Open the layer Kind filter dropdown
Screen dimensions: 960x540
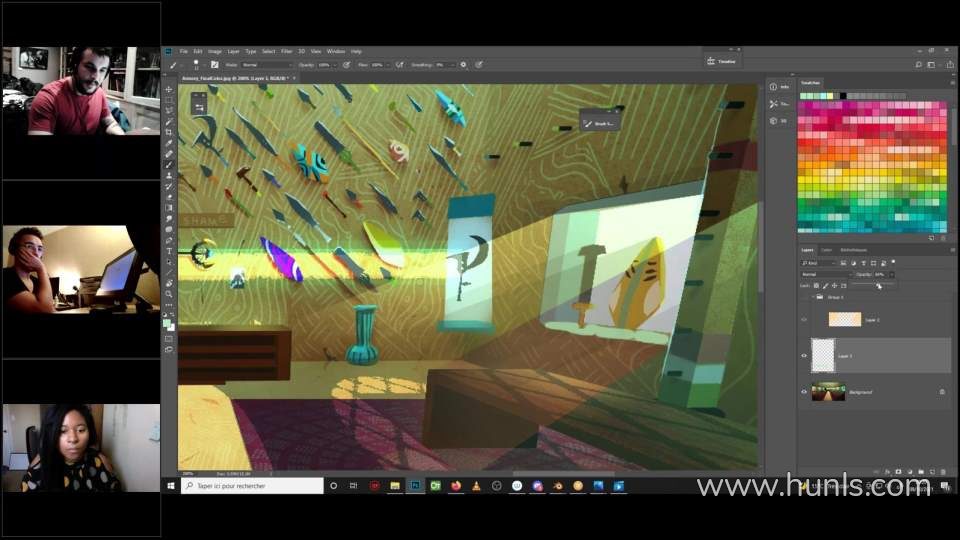point(819,263)
